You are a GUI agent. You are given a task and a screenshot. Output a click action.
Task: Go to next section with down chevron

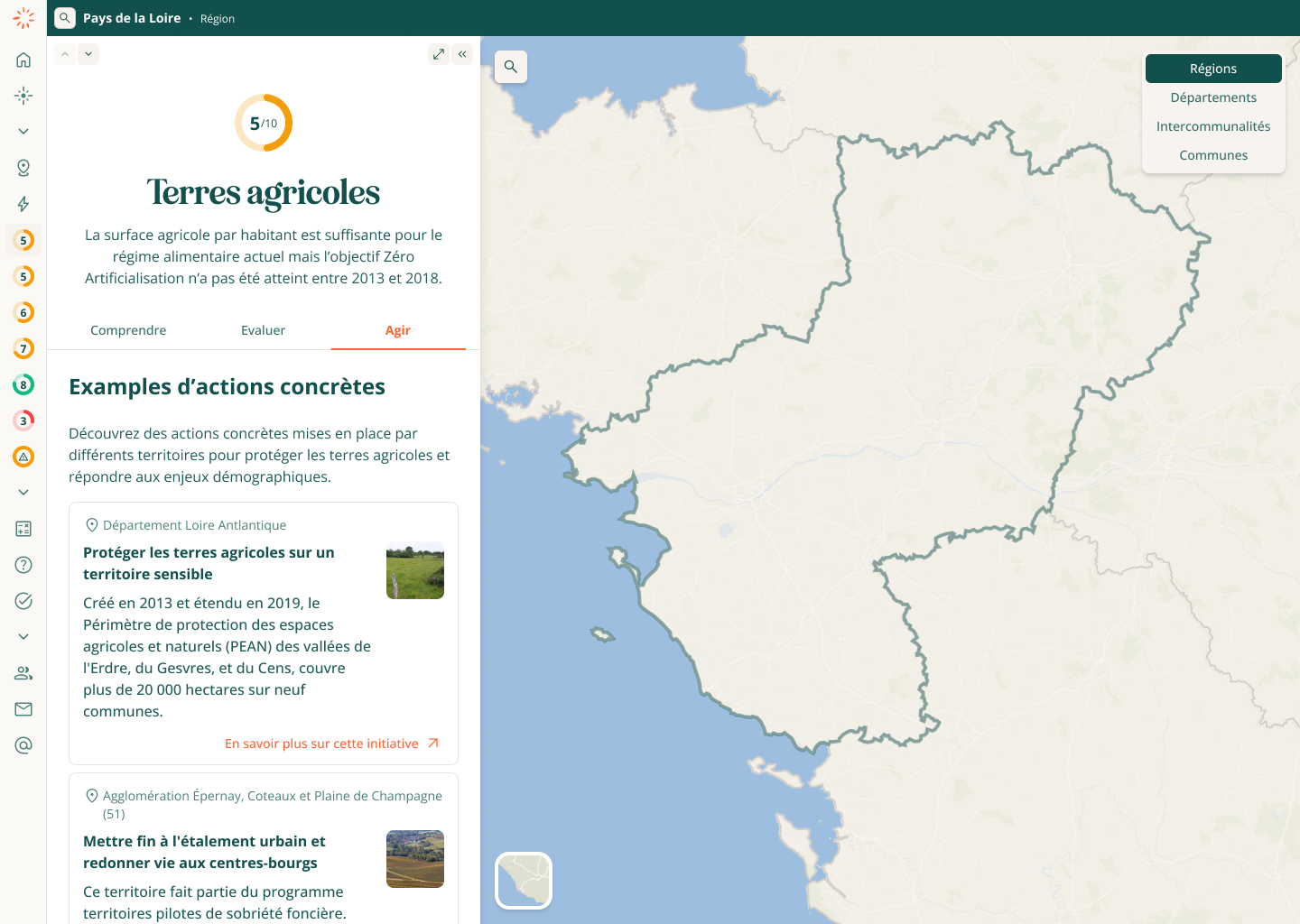[88, 54]
